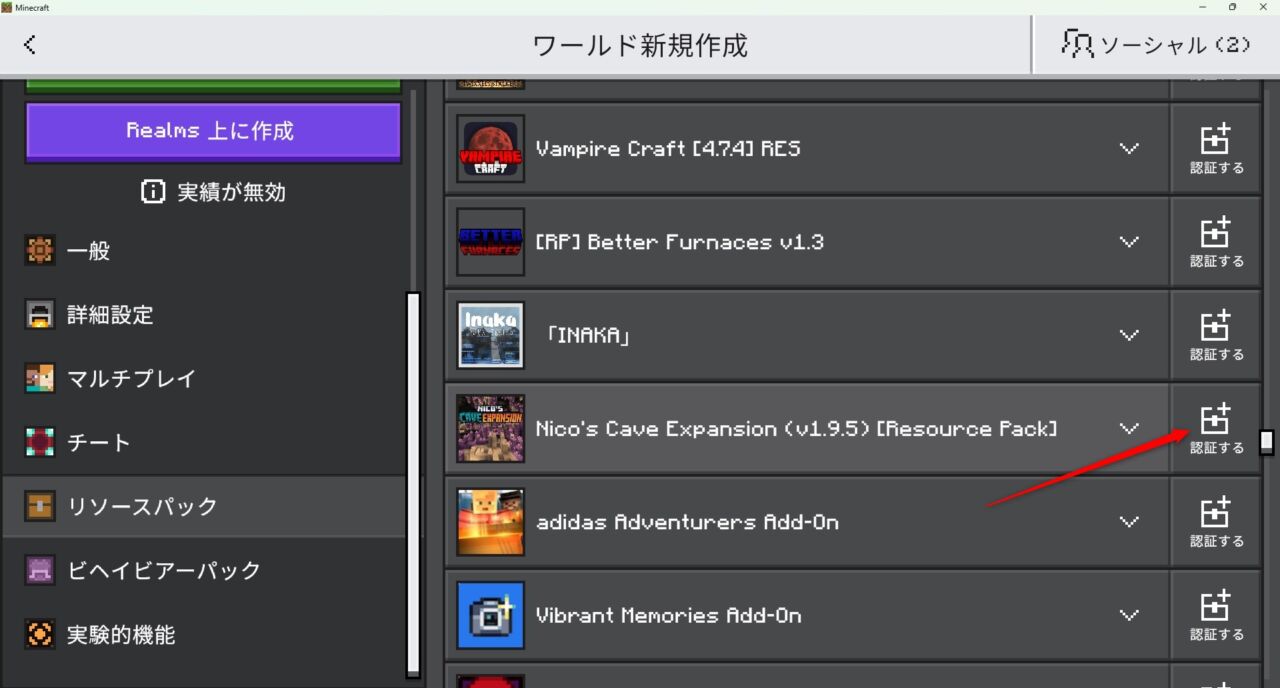
Task: Click the 'Vampire Craft [4.7.4] RES' title
Action: click(x=668, y=149)
